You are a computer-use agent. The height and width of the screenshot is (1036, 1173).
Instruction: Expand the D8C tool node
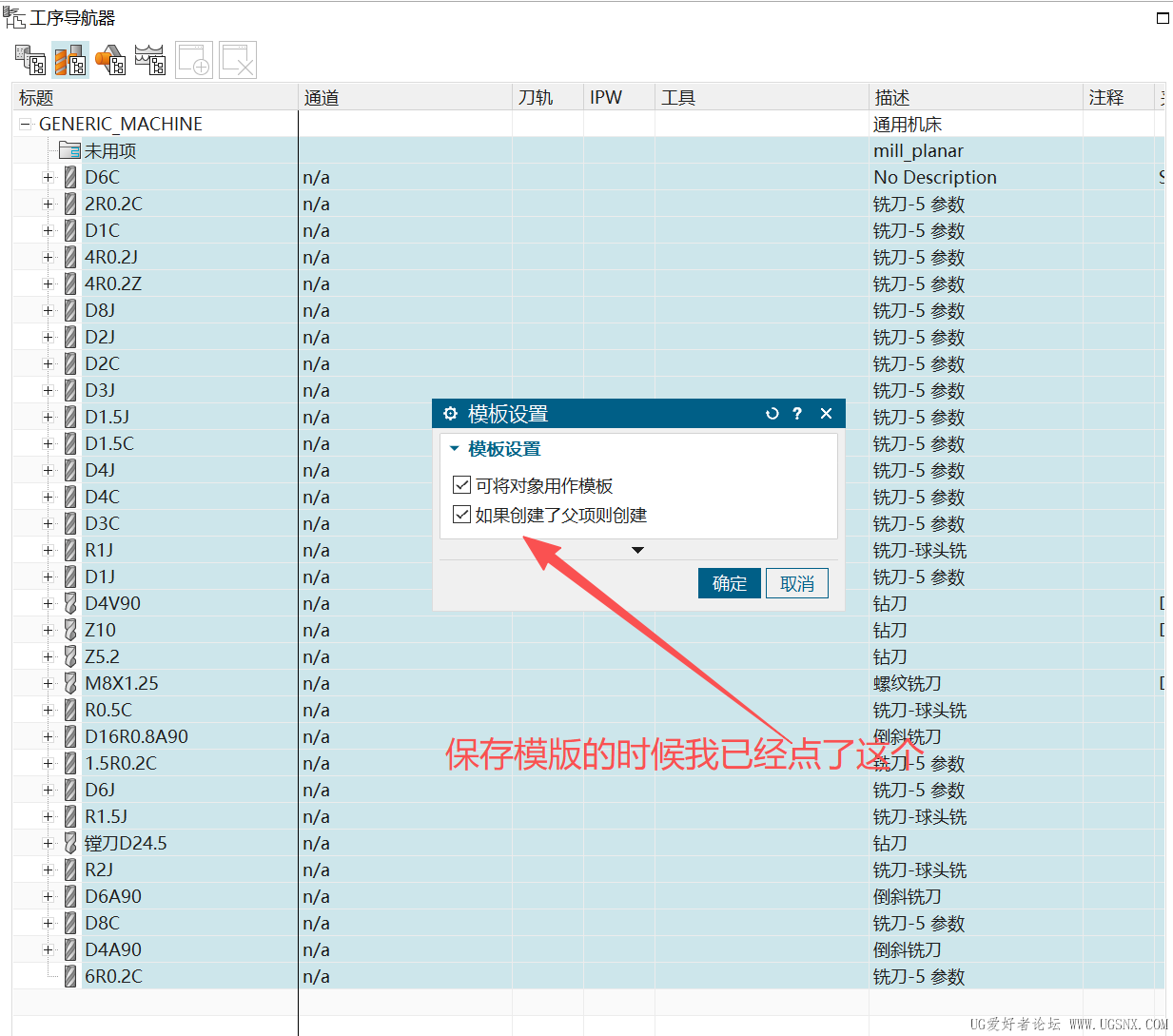pyautogui.click(x=48, y=923)
